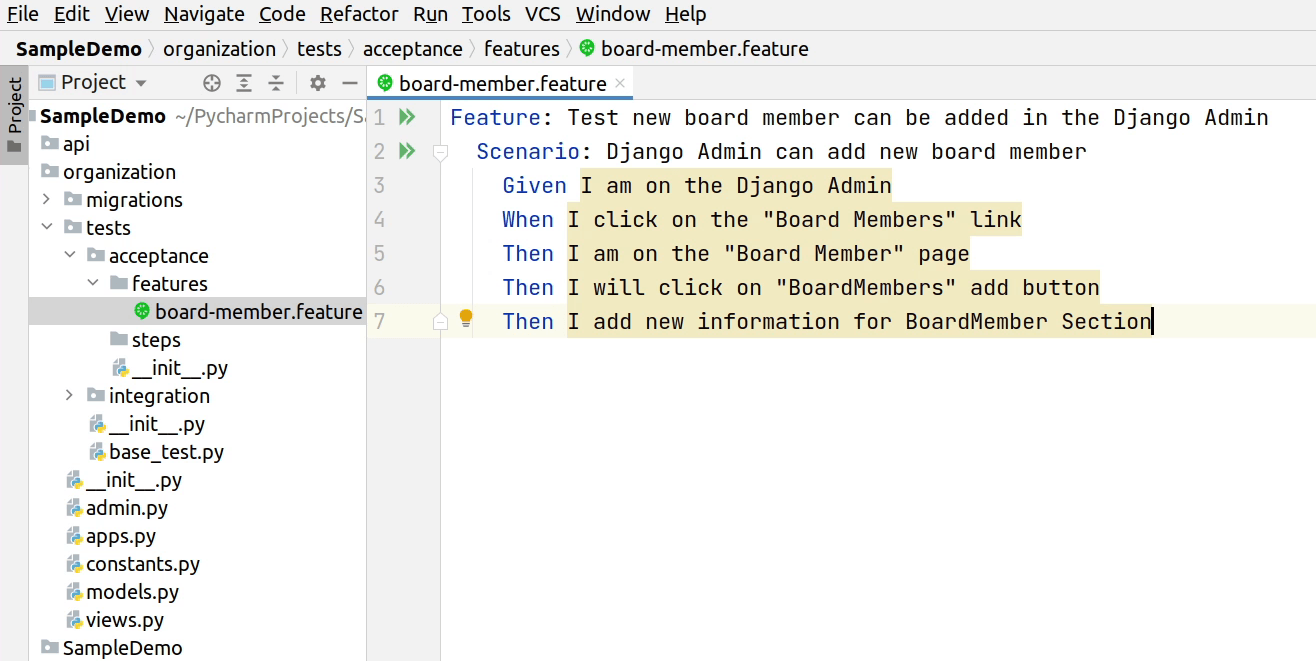Run the Feature from line 1 gutter
1316x661 pixels.
pyautogui.click(x=407, y=118)
